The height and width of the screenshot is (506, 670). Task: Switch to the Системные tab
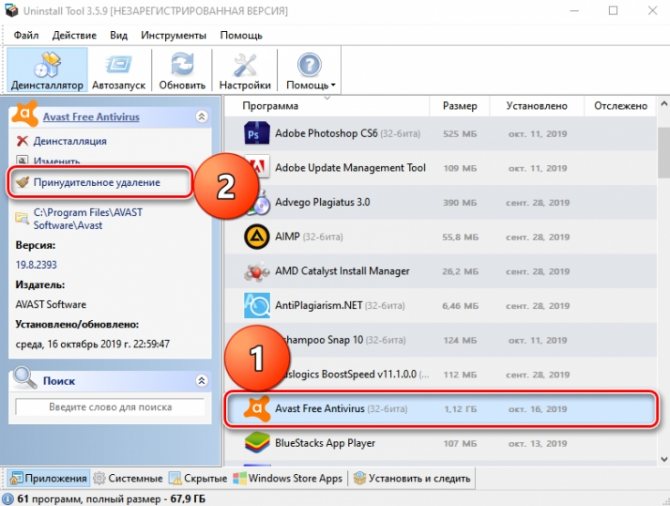[x=129, y=478]
